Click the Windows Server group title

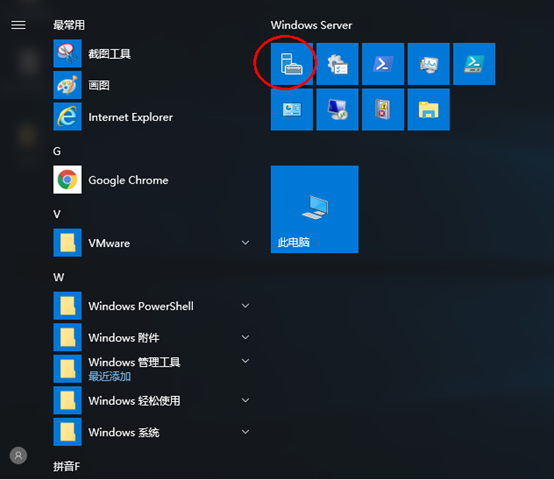pos(312,25)
